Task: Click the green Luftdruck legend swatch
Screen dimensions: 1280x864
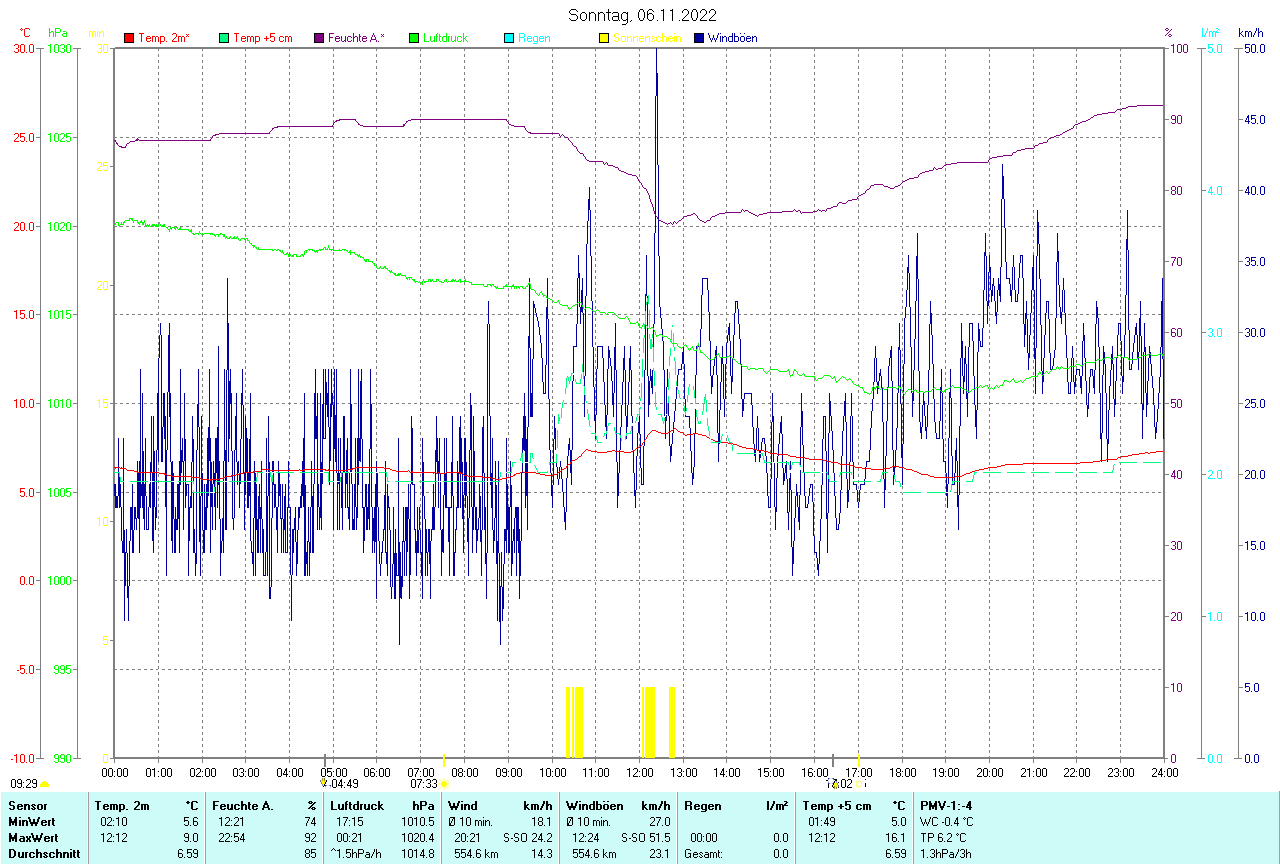Action: pyautogui.click(x=414, y=38)
